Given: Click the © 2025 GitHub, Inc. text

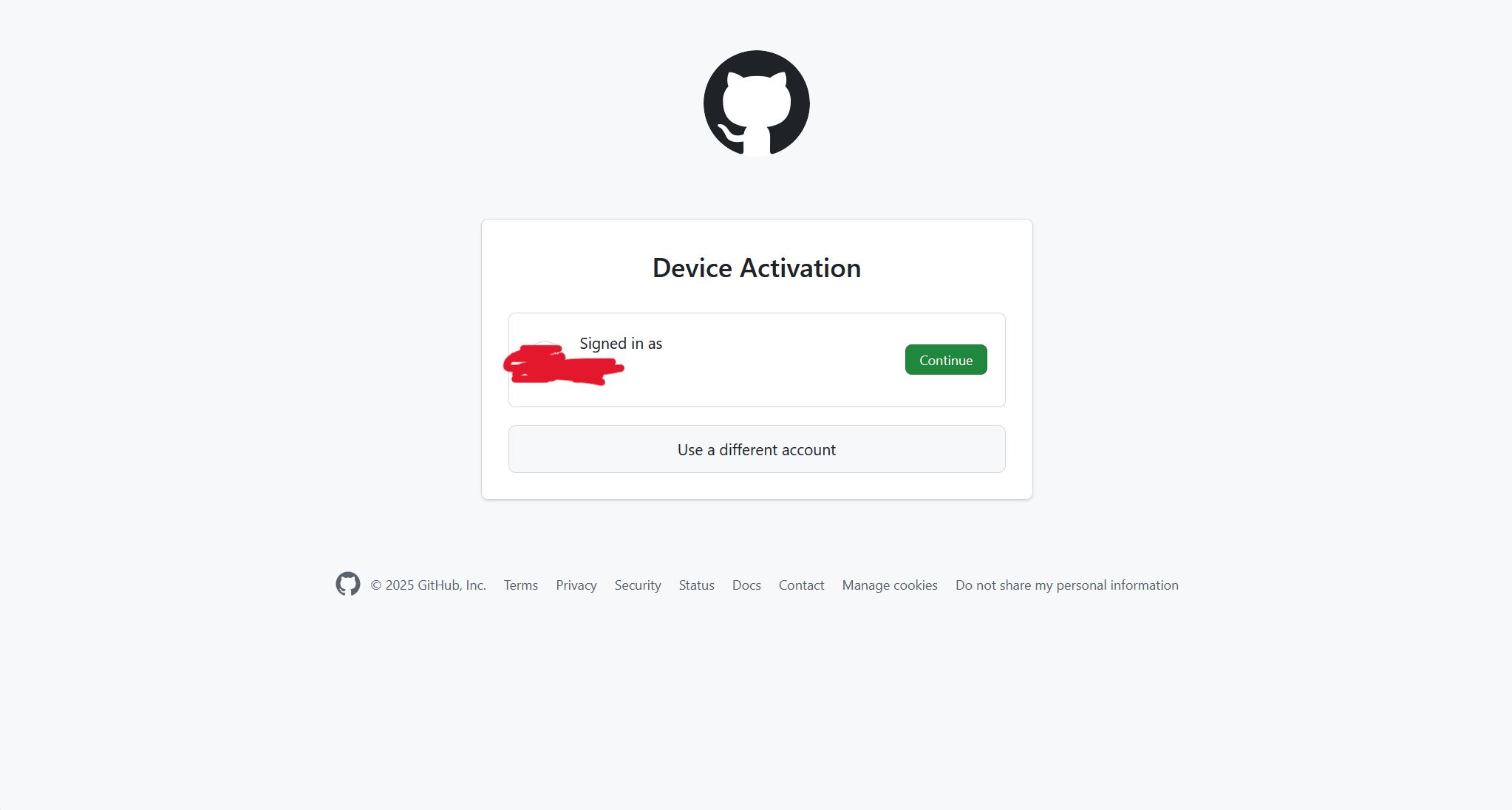Looking at the screenshot, I should (429, 585).
